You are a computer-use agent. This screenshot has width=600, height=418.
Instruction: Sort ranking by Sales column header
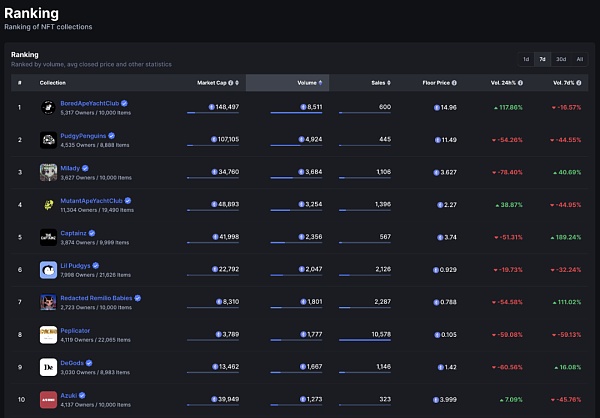tap(381, 82)
